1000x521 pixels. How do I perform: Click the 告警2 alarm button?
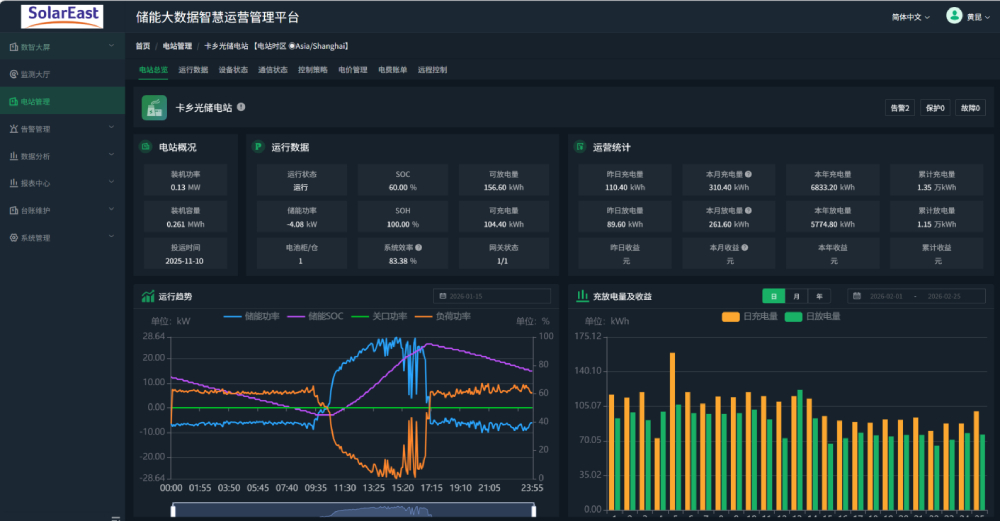tap(900, 108)
